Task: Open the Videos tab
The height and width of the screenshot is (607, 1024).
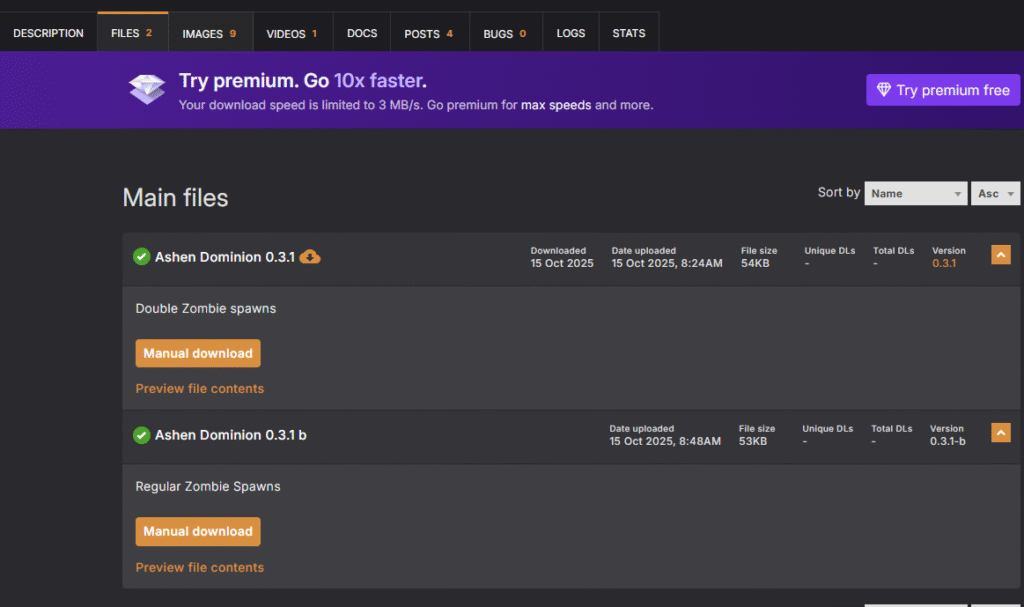Action: pyautogui.click(x=291, y=33)
